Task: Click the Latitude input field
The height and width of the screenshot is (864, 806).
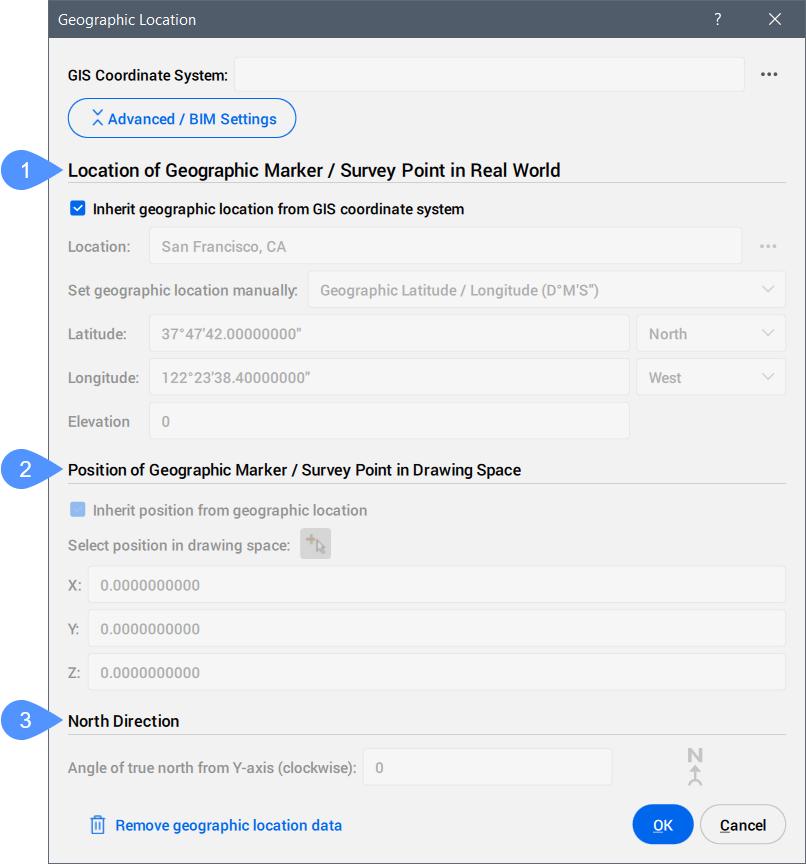Action: (x=389, y=334)
